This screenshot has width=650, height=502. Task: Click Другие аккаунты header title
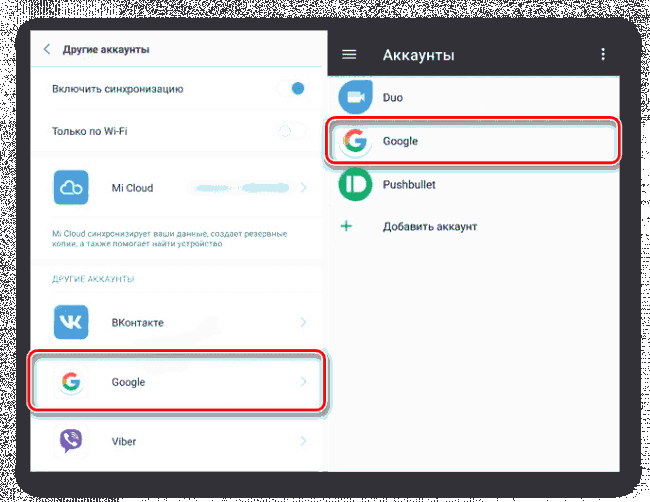coord(106,49)
